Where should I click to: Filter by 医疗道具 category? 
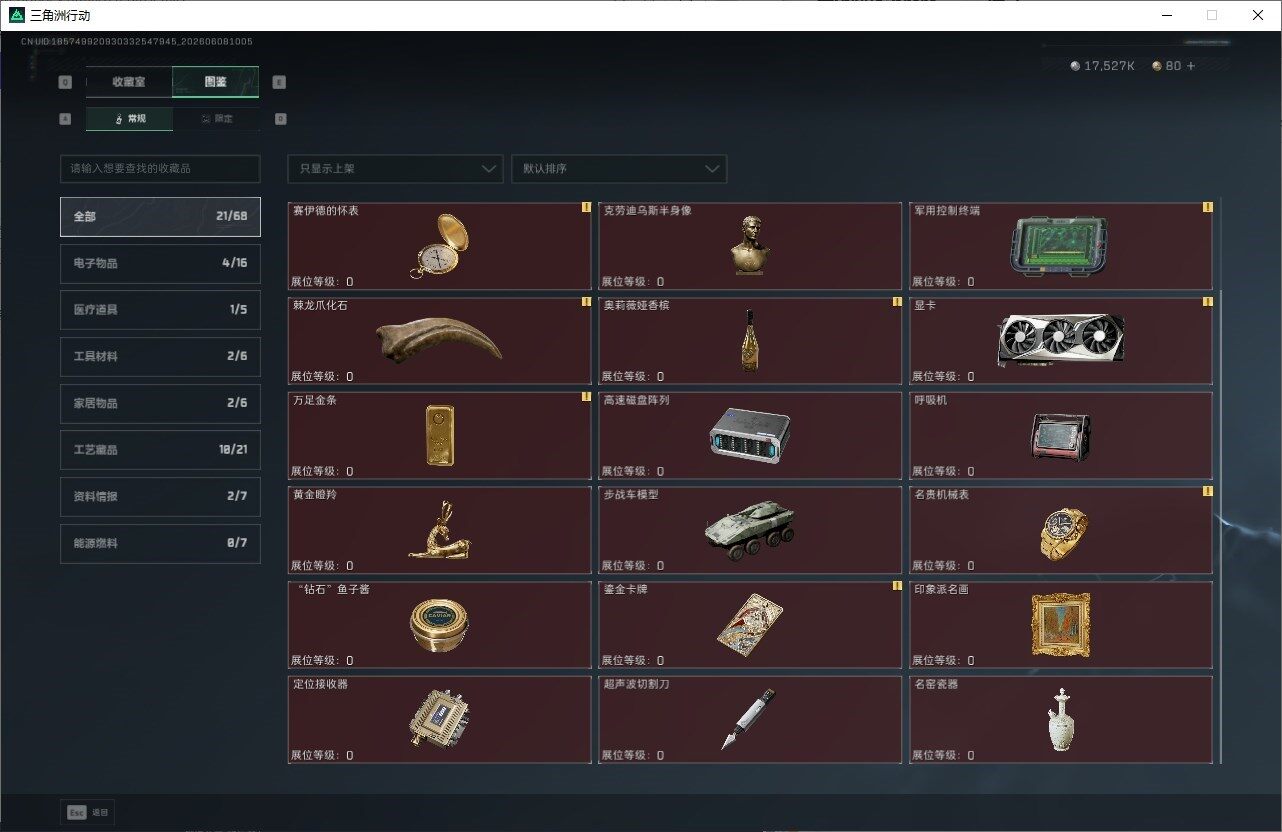pos(160,310)
